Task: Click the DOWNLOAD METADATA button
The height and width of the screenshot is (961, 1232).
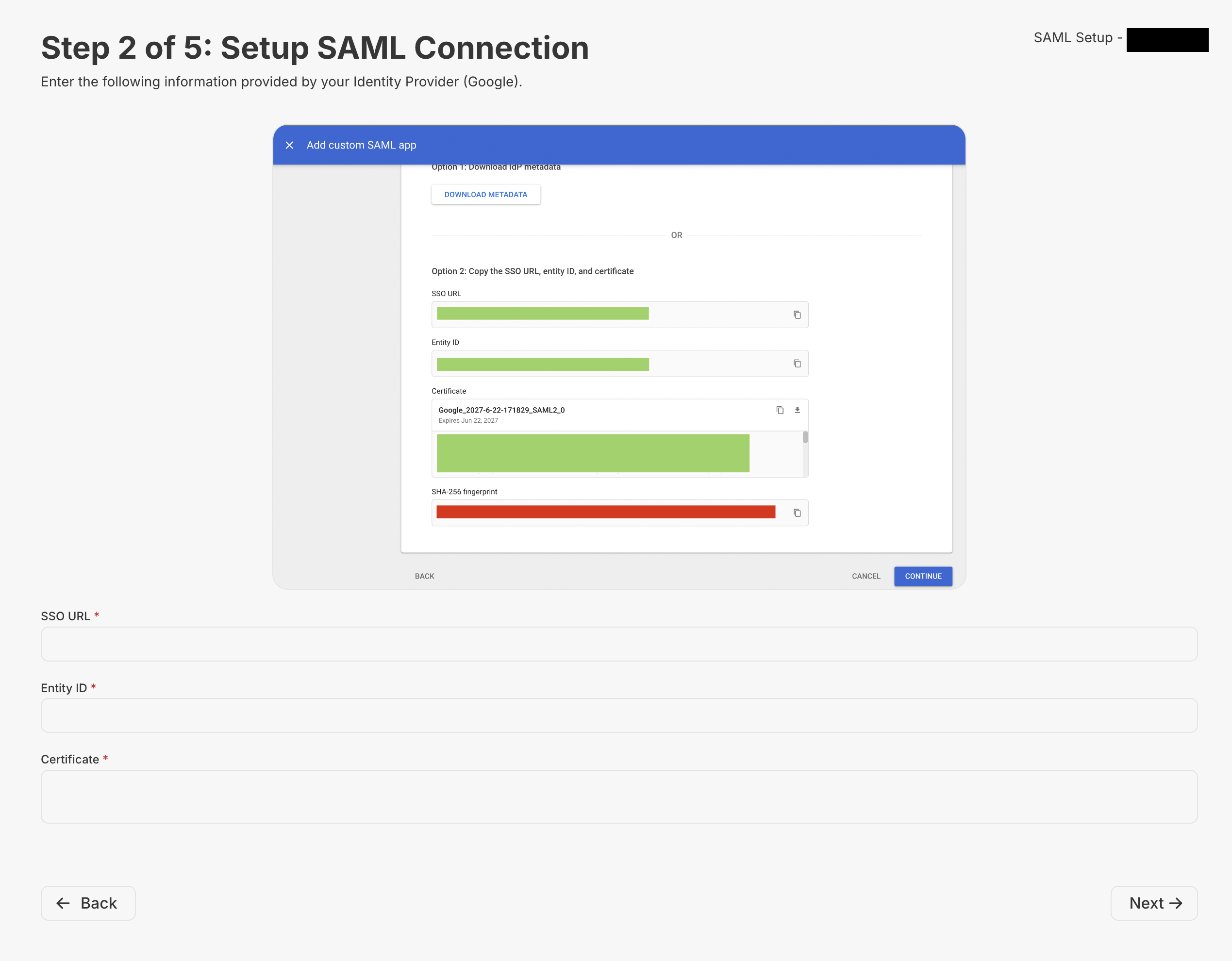Action: [x=486, y=195]
